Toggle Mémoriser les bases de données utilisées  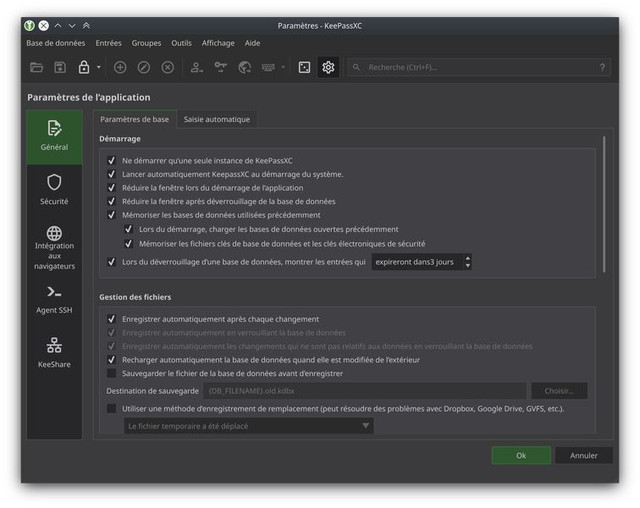tap(111, 215)
